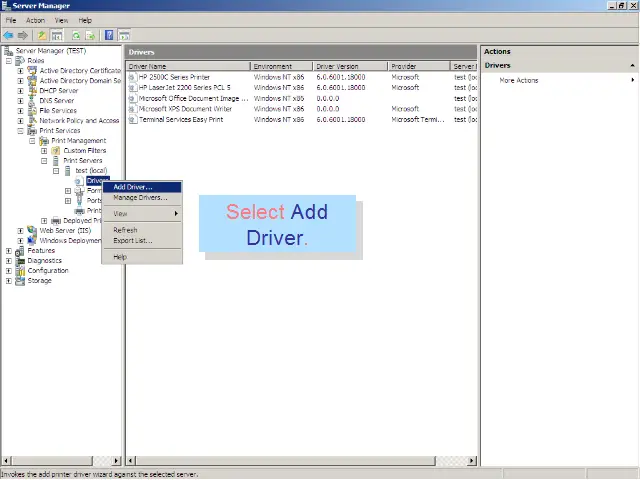This screenshot has width=640, height=480.
Task: Click the Refresh toolbar icon
Action: pyautogui.click(x=76, y=36)
